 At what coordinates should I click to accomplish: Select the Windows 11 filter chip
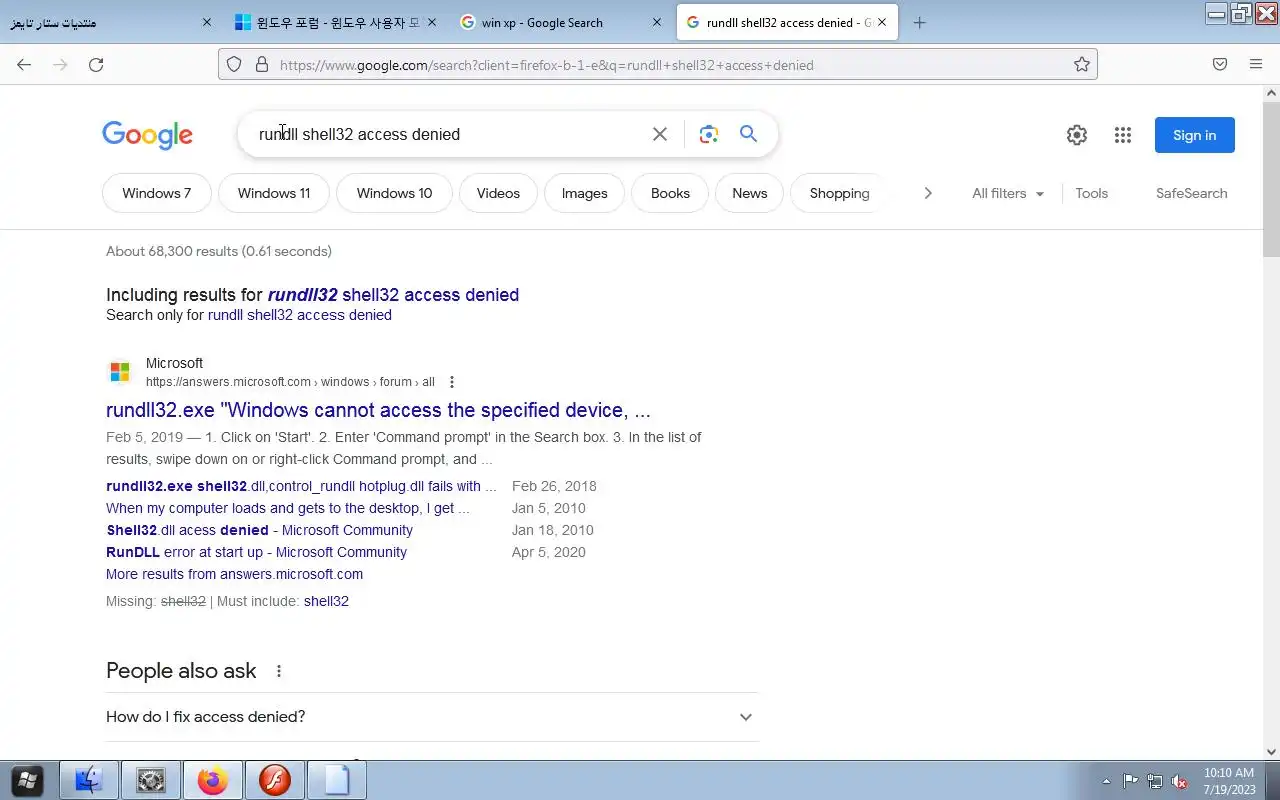pyautogui.click(x=274, y=193)
